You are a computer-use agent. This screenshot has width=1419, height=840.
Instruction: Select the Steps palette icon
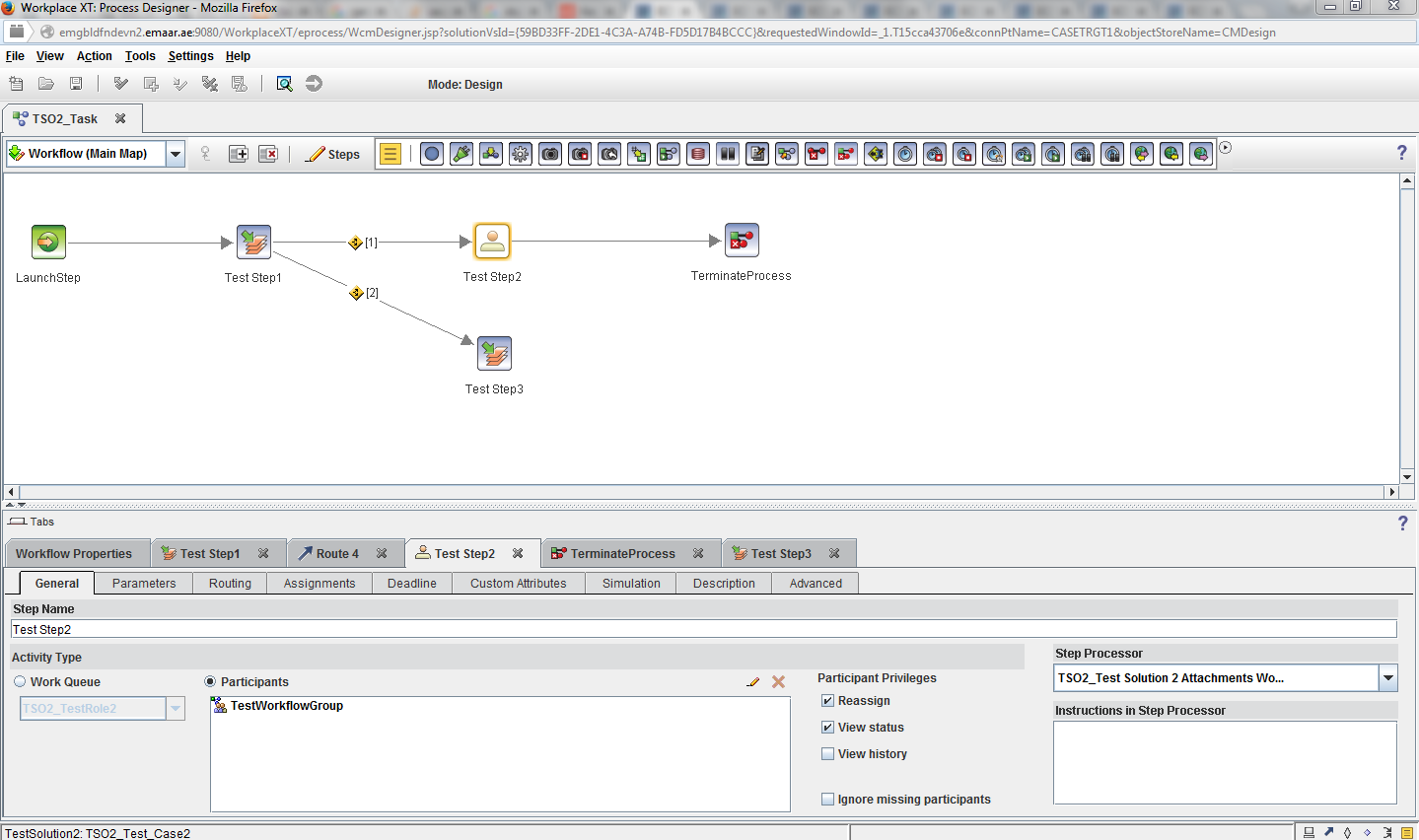click(390, 154)
